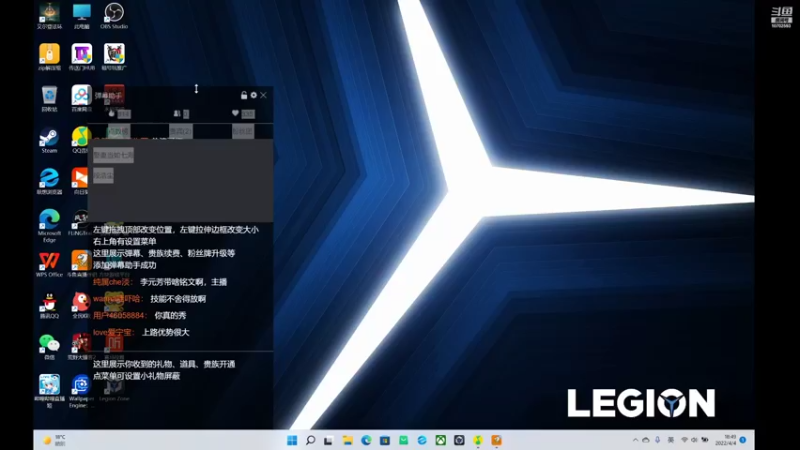Open the Tencent QQ penguin icon
The width and height of the screenshot is (800, 450).
click(x=49, y=305)
